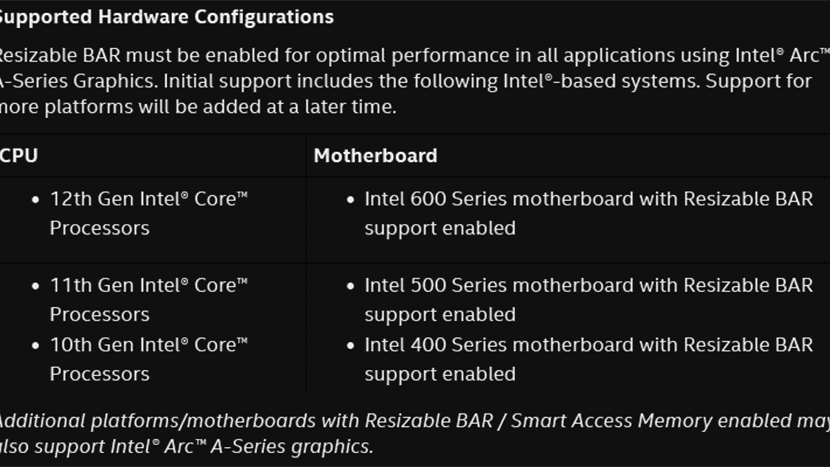
Task: Click the Supported Hardware Configurations heading
Action: pos(165,17)
